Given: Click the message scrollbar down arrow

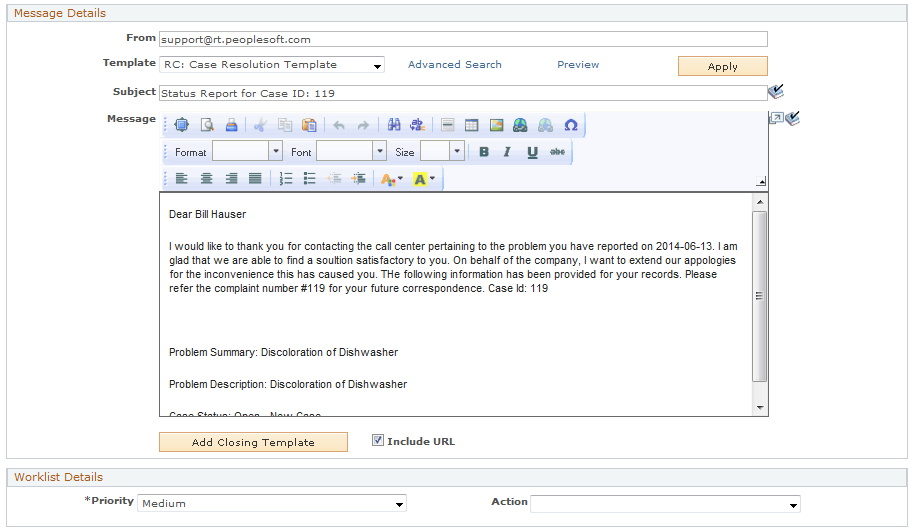Looking at the screenshot, I should (x=760, y=407).
